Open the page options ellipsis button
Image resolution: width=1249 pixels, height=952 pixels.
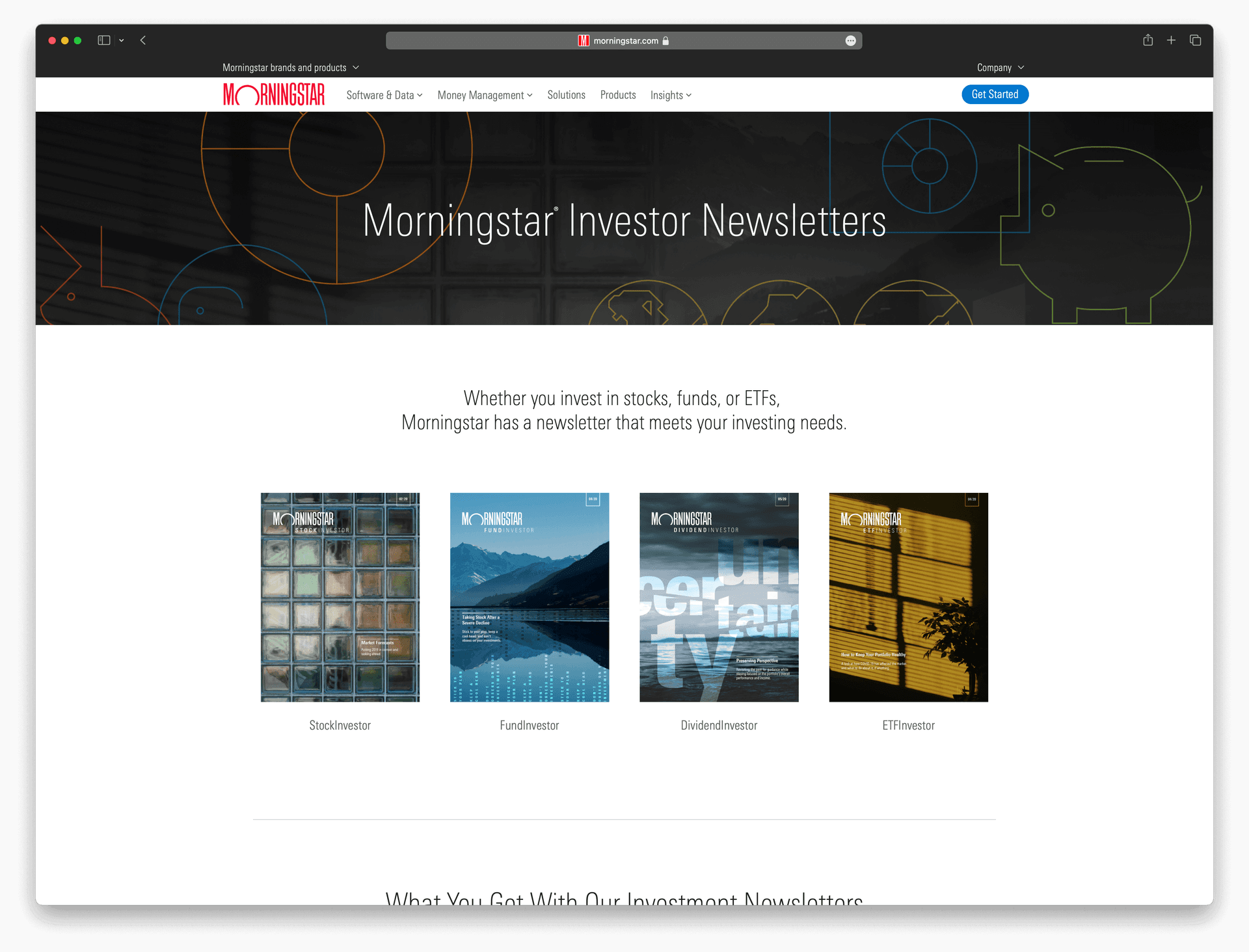point(850,40)
